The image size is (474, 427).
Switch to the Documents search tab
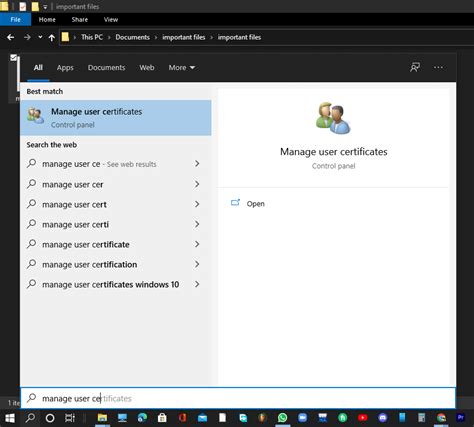coord(106,68)
